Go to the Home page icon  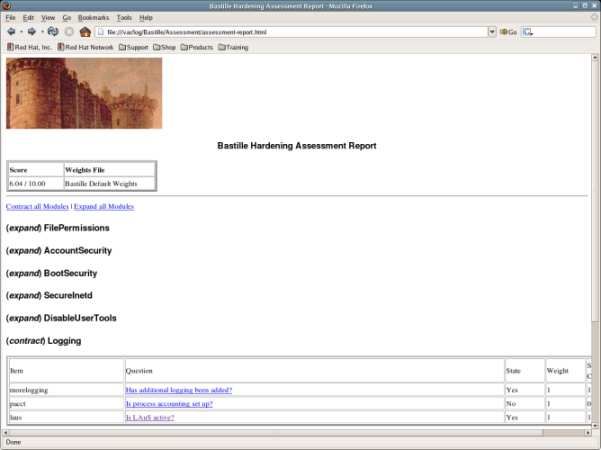(x=85, y=32)
